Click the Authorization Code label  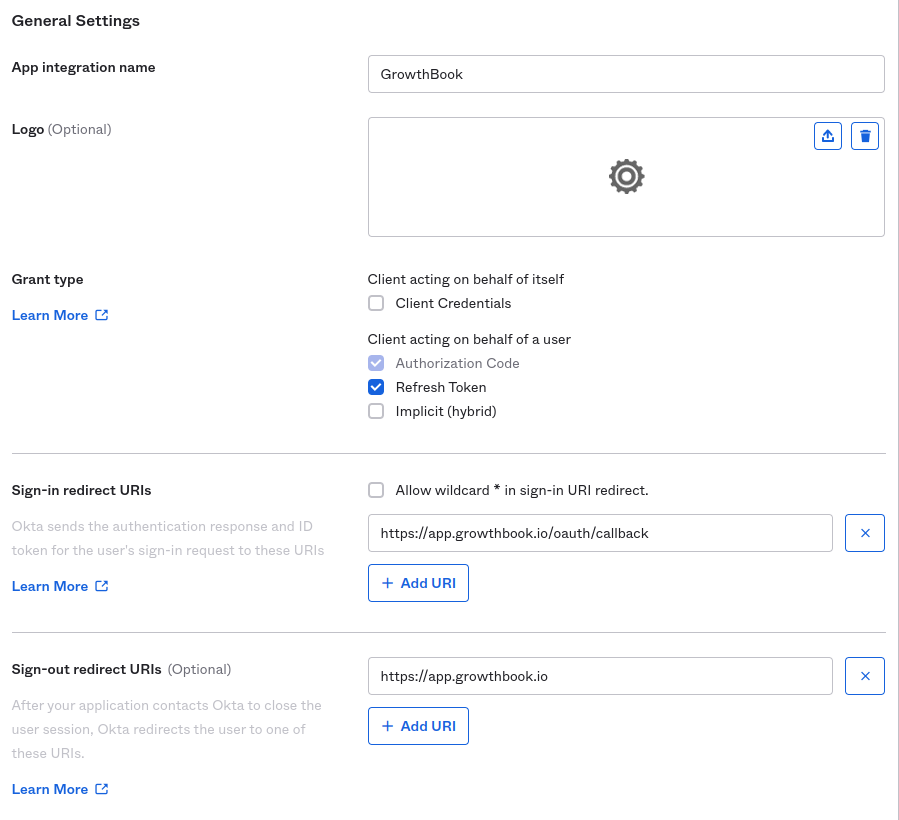point(458,363)
